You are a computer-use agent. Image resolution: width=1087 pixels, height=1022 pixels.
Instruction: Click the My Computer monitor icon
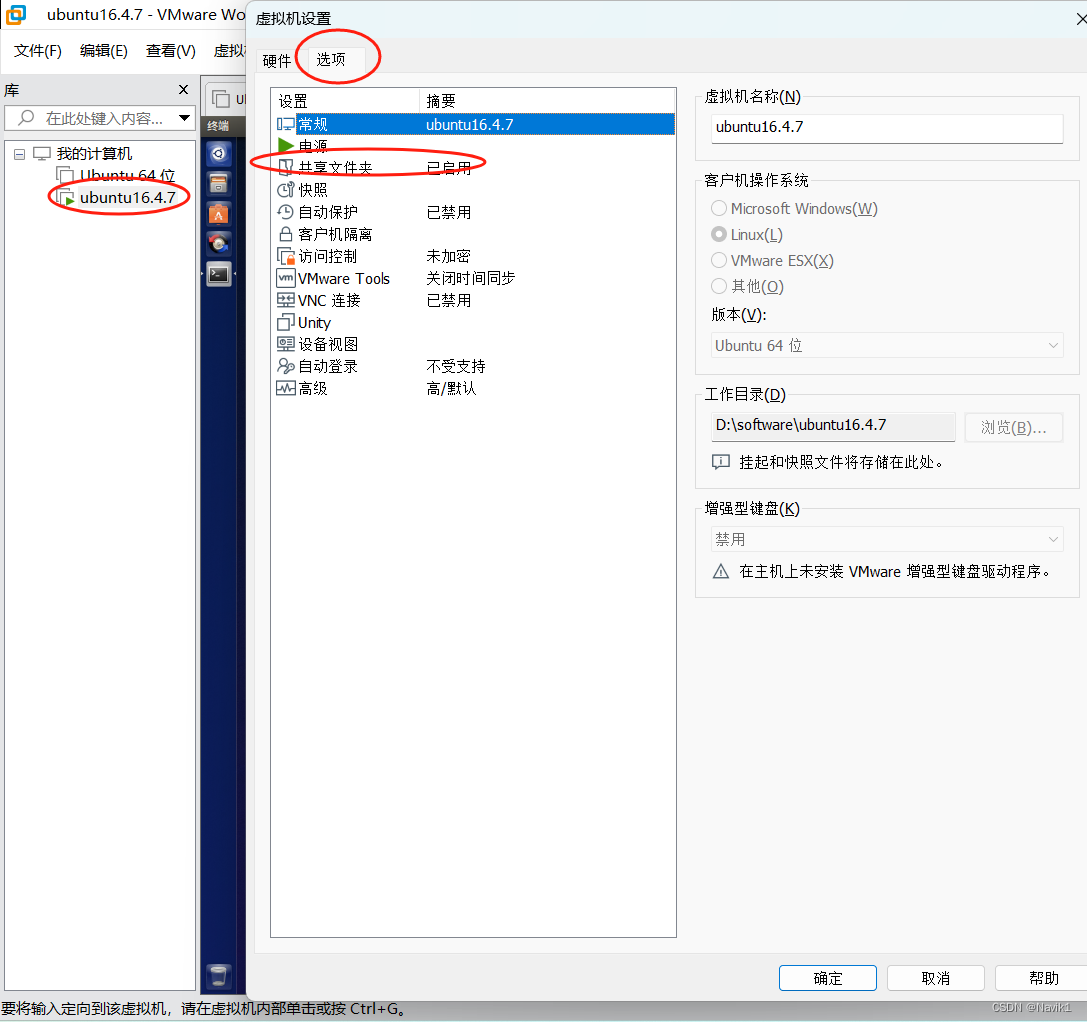click(x=42, y=154)
